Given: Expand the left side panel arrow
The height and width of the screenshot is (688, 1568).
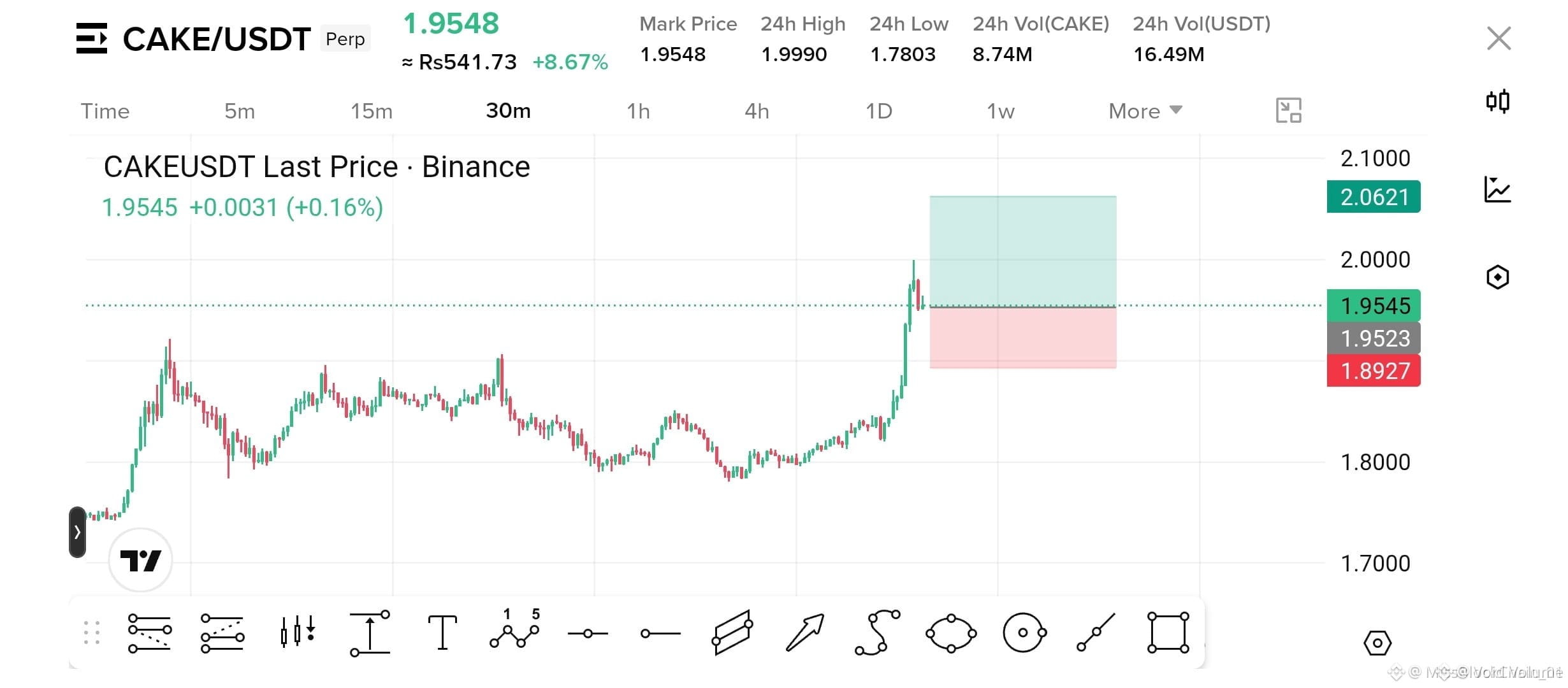Looking at the screenshot, I should 77,532.
